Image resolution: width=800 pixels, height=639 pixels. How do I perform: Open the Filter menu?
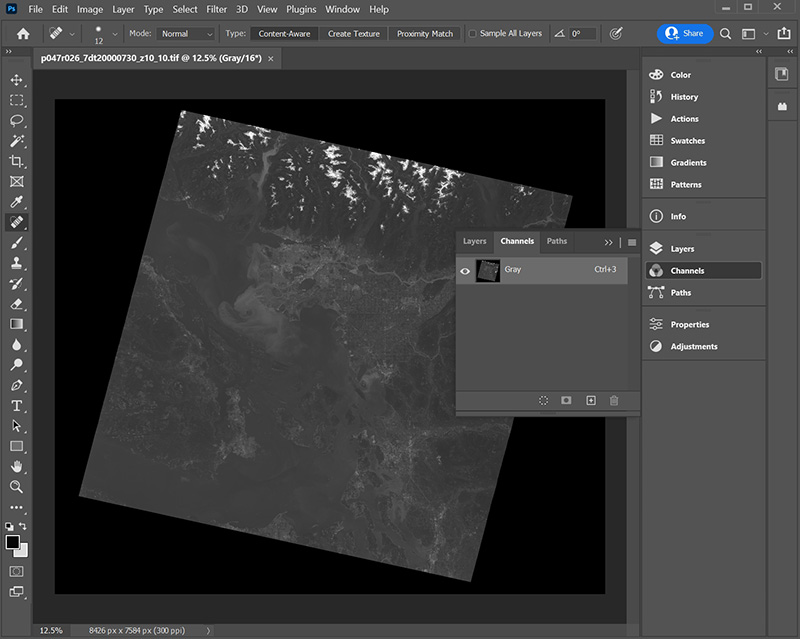[216, 9]
